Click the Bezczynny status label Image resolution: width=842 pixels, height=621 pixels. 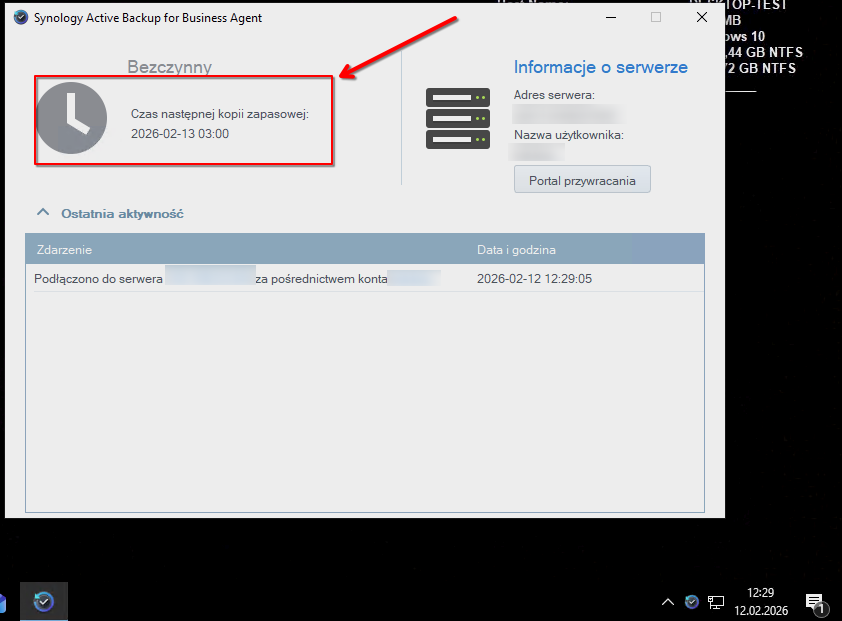pyautogui.click(x=169, y=67)
